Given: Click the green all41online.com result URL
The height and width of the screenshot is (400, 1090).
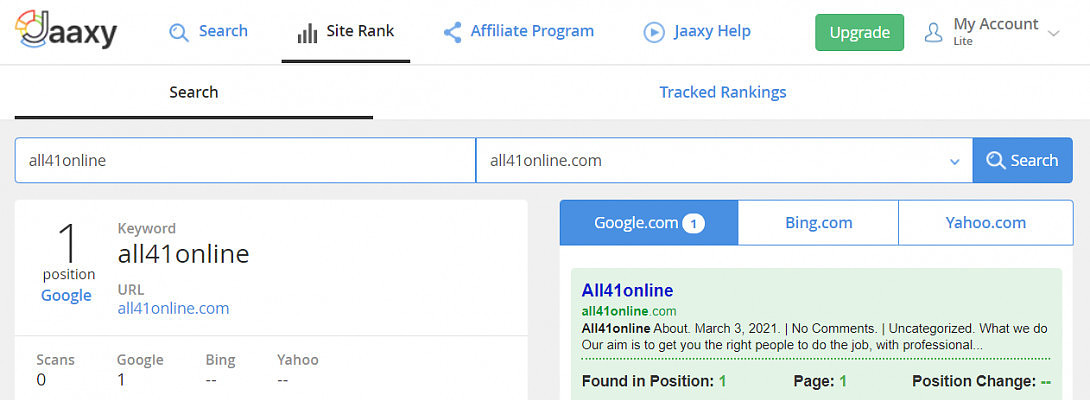Looking at the screenshot, I should 628,311.
